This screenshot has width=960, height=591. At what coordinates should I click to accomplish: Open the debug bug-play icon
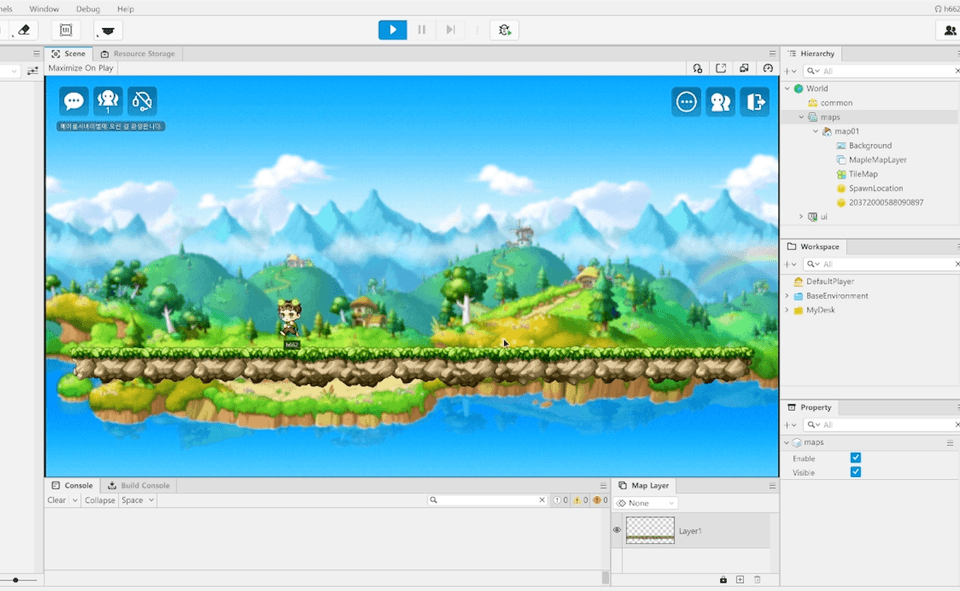tap(504, 30)
